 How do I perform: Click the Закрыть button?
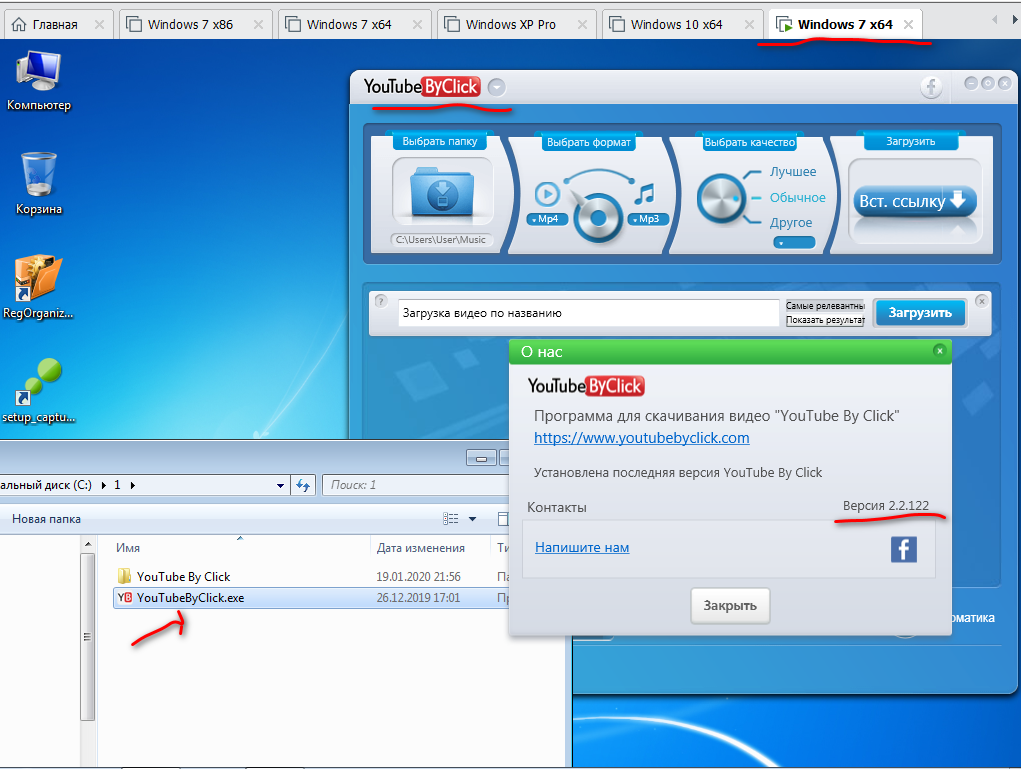[x=730, y=606]
